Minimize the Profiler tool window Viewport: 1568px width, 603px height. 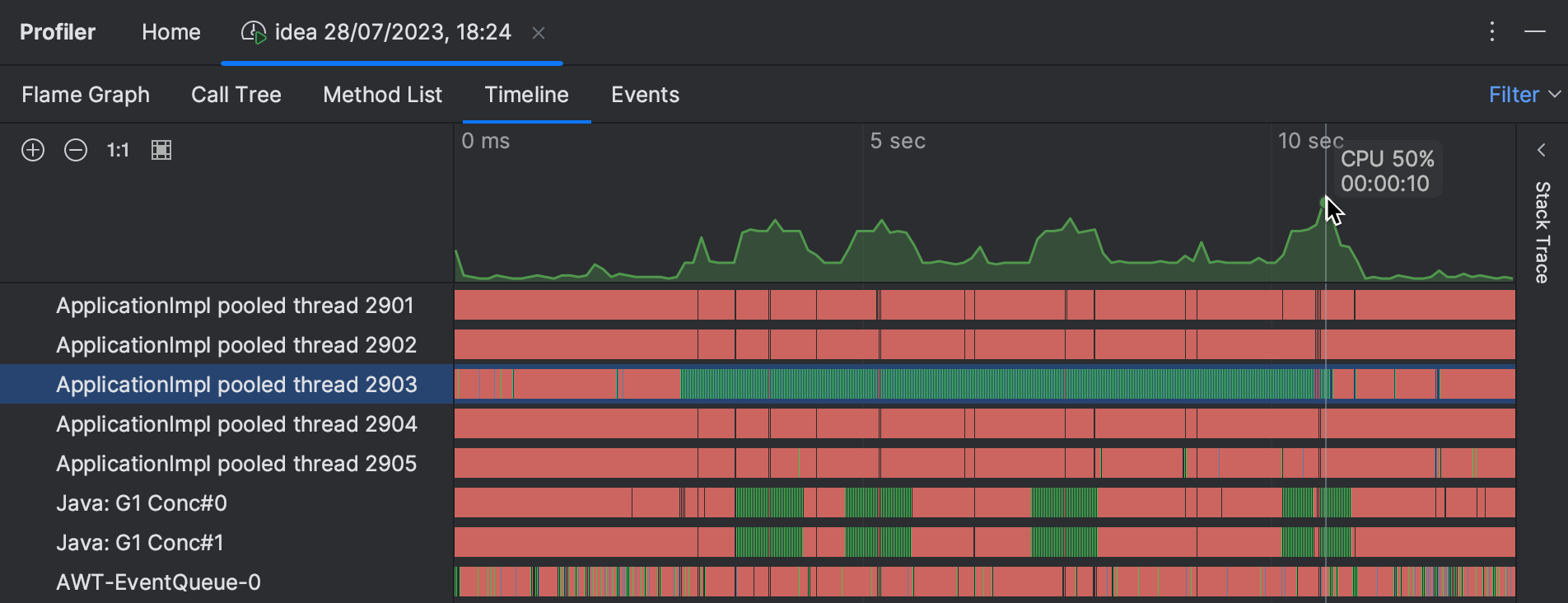1535,32
